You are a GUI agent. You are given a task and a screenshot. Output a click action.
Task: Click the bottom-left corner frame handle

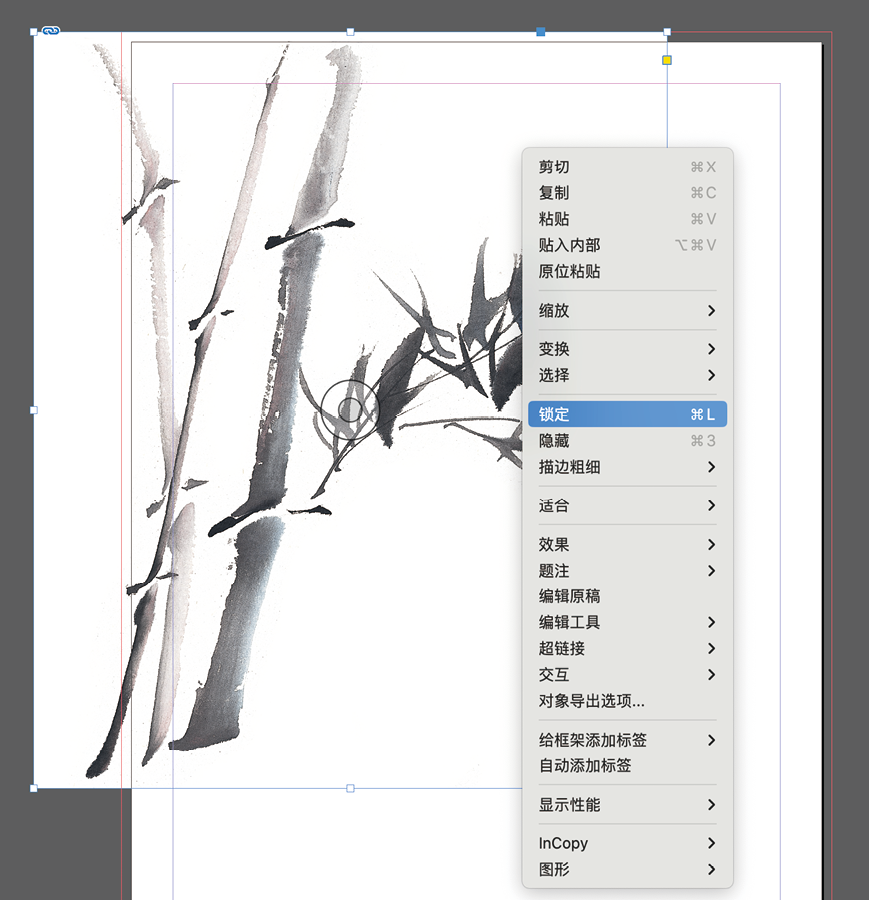pyautogui.click(x=34, y=788)
